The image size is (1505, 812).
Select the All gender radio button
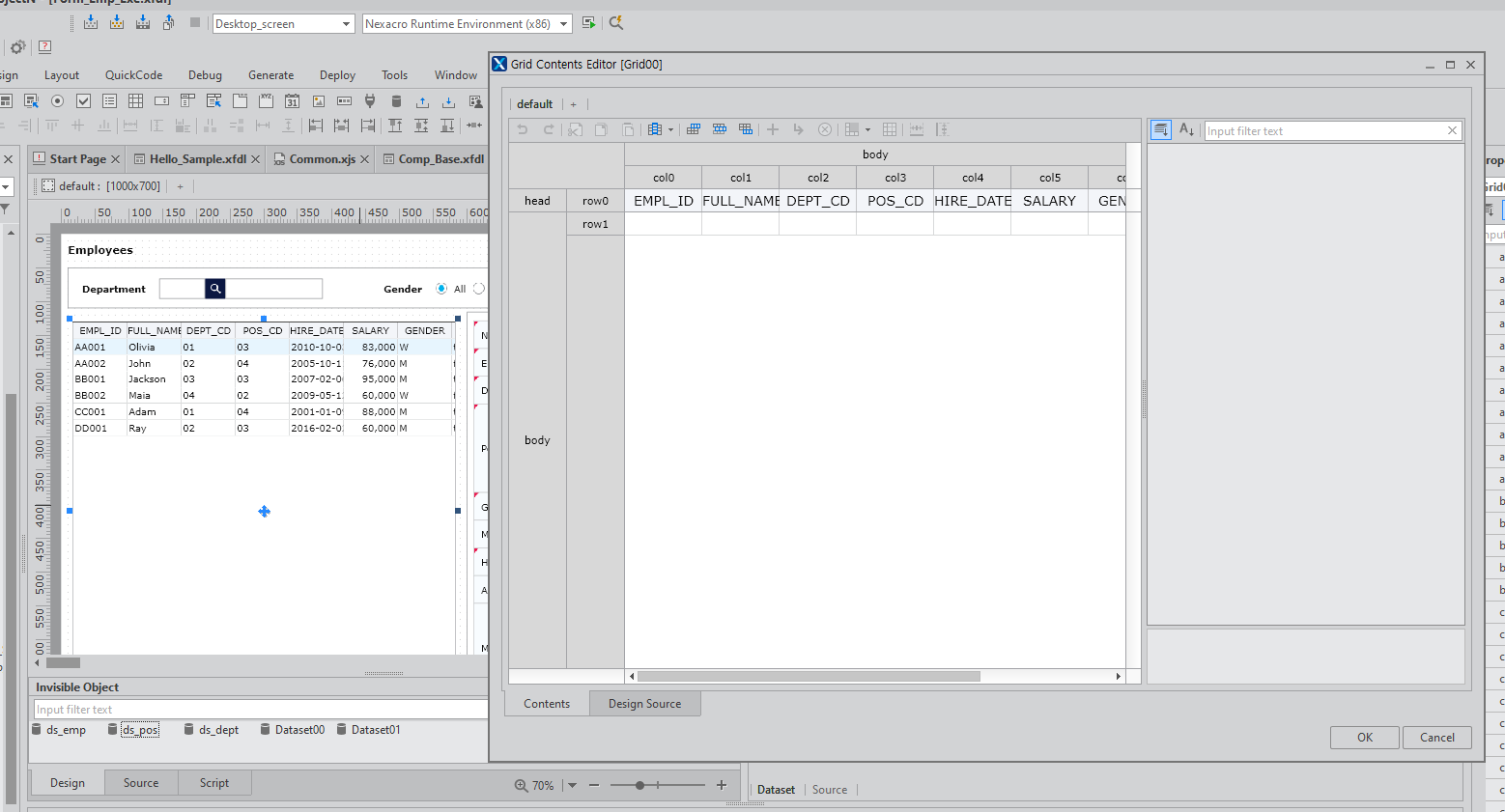tap(441, 289)
